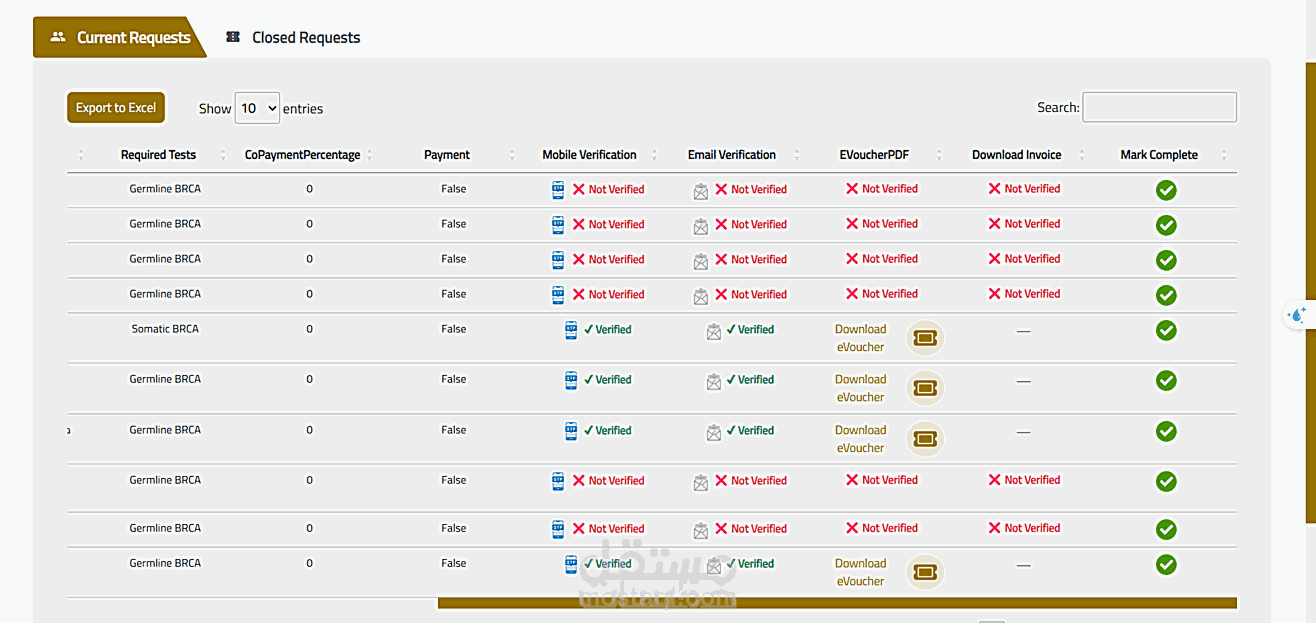Switch to the Closed Requests tab

coord(294,38)
